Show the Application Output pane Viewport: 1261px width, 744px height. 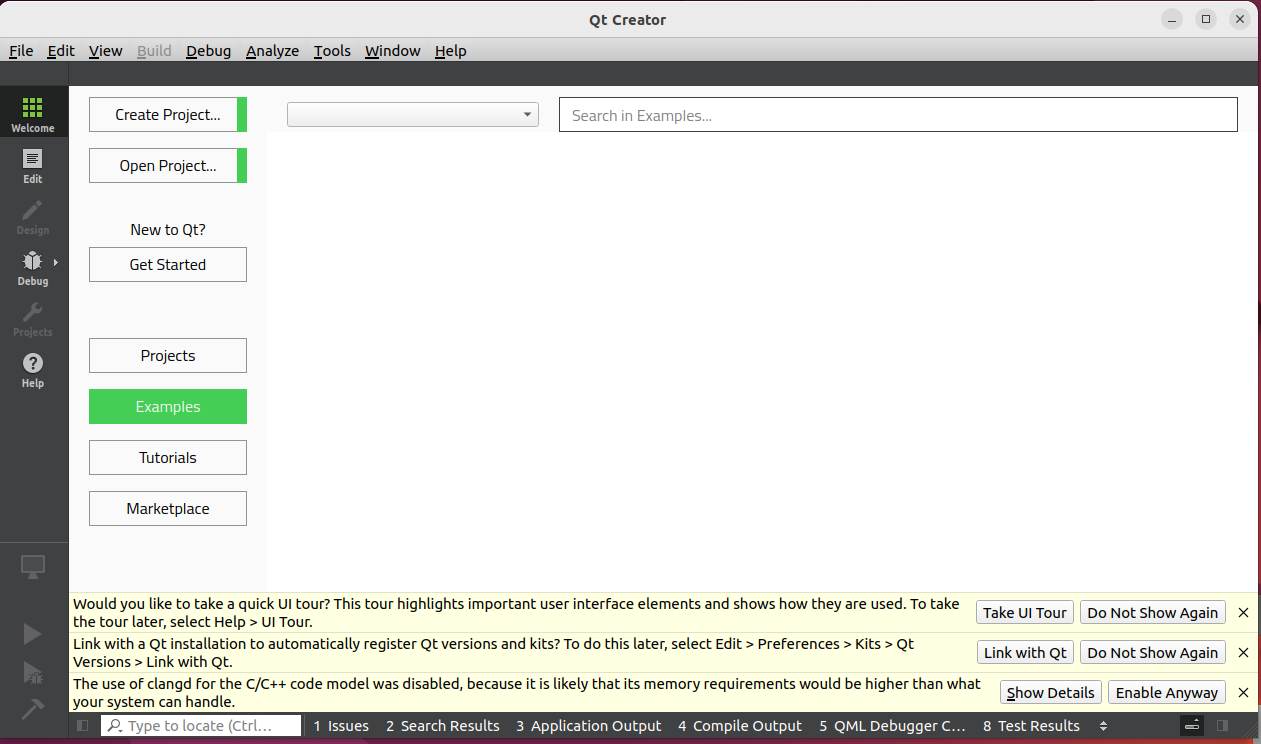[x=589, y=726]
